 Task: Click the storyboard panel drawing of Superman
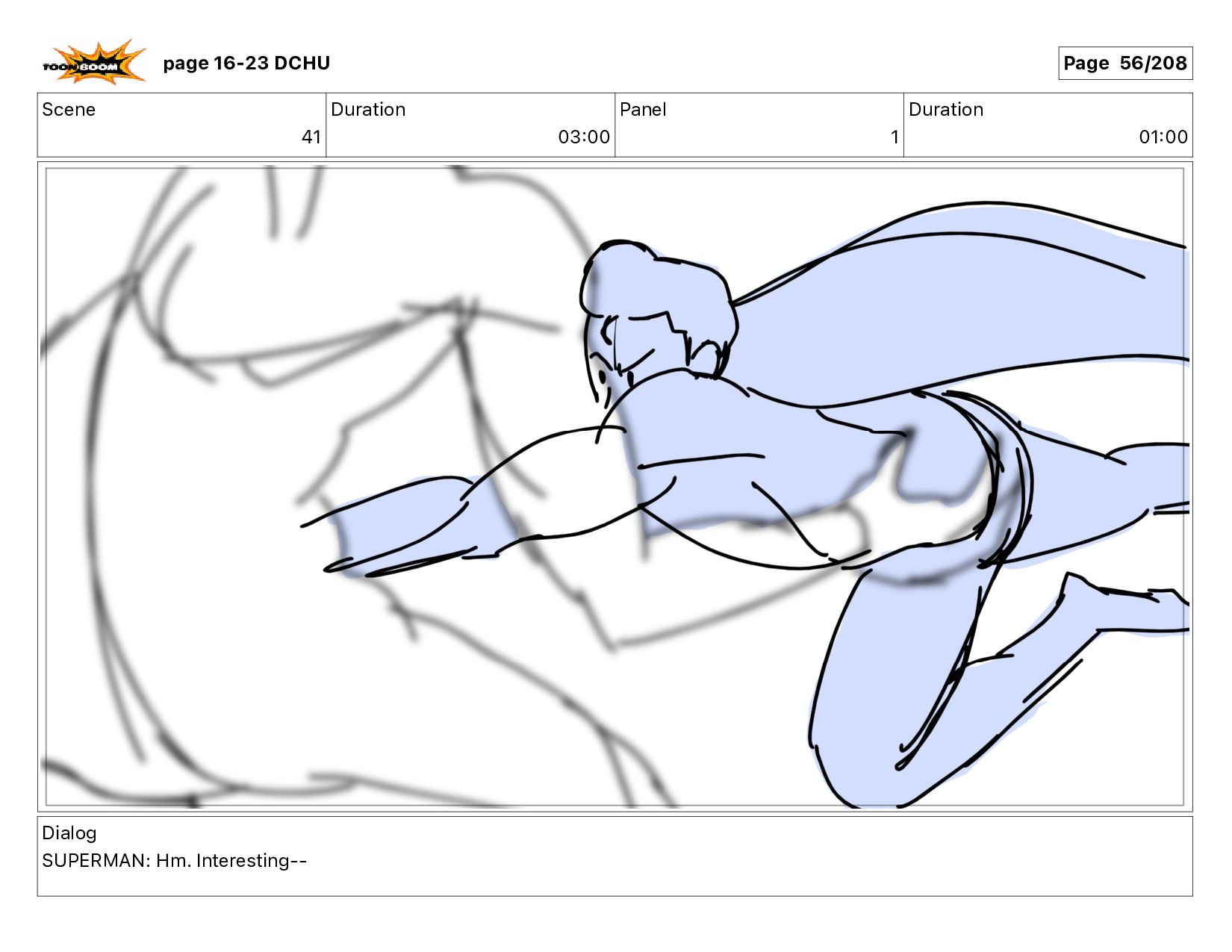[x=615, y=487]
